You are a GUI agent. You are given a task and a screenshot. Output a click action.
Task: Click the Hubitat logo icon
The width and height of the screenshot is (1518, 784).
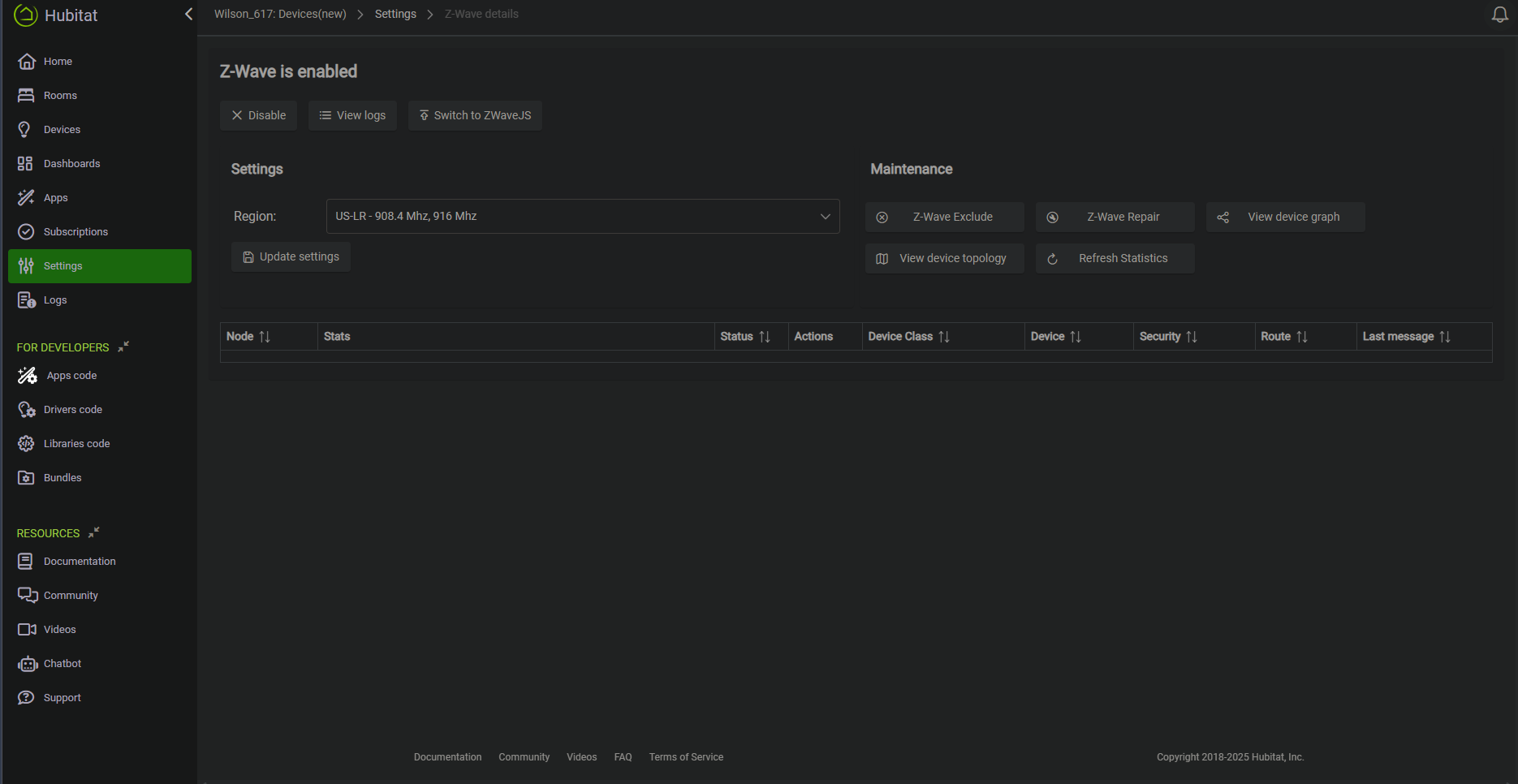[26, 15]
